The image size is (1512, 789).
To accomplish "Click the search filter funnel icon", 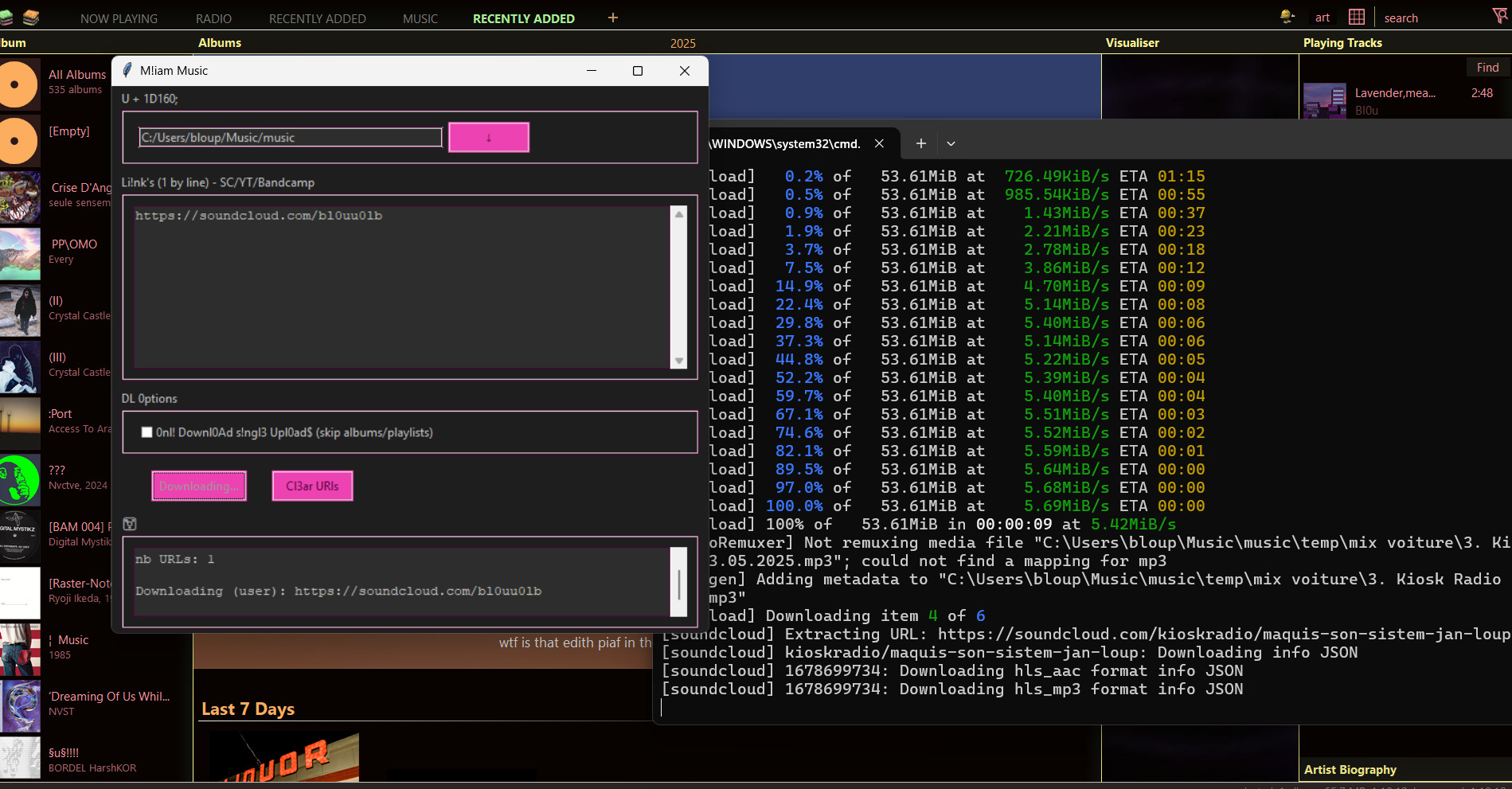I will 1499,16.
